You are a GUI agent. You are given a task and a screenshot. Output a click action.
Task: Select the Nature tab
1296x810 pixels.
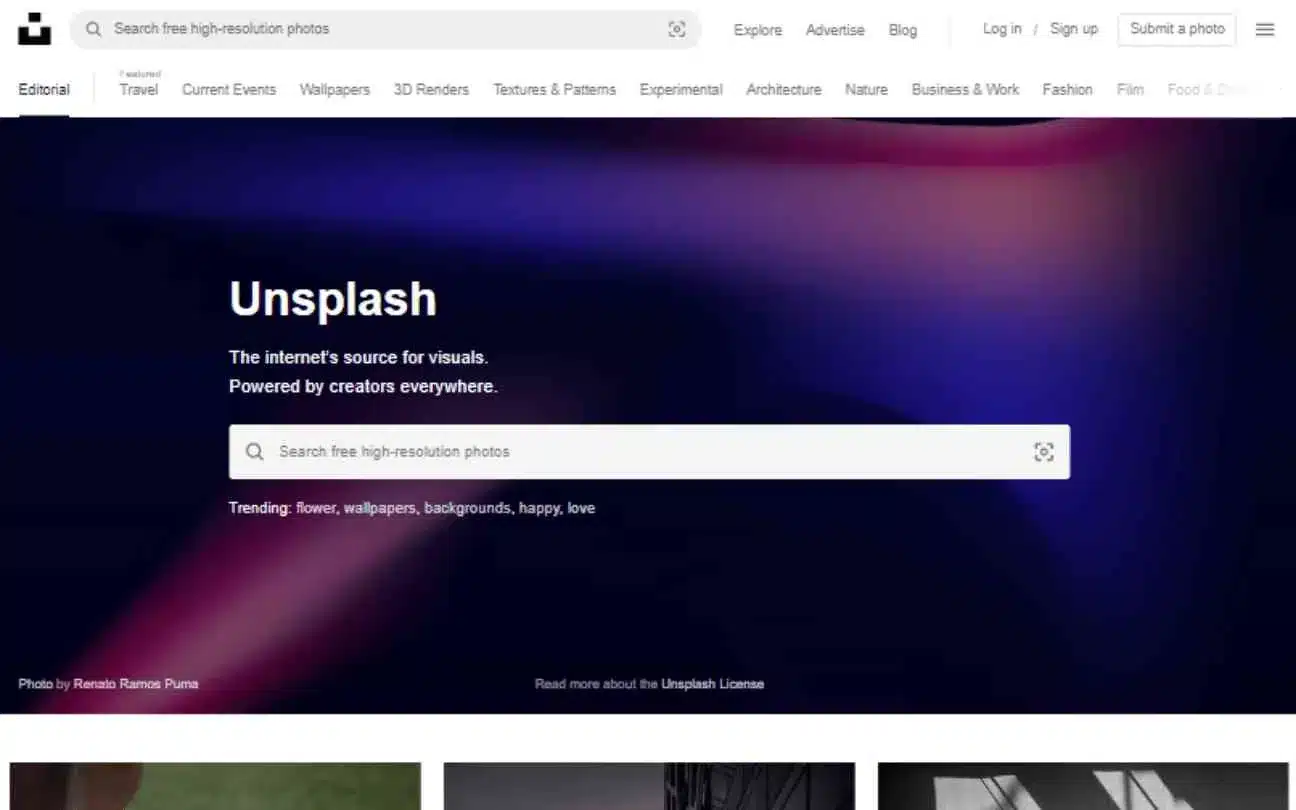866,89
